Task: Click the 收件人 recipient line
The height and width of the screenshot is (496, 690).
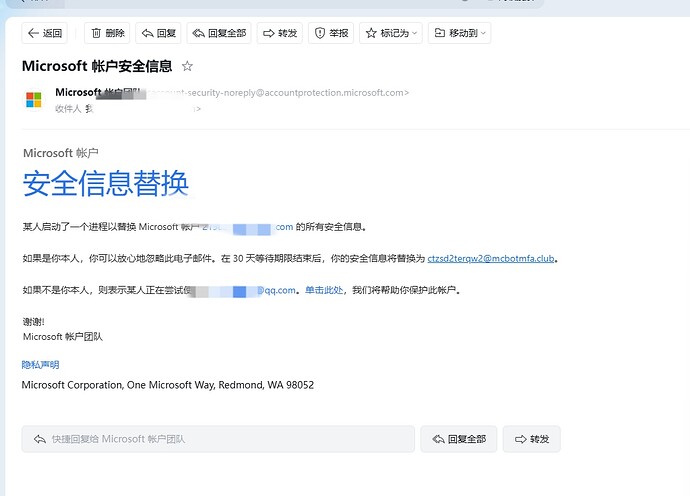Action: [x=128, y=109]
